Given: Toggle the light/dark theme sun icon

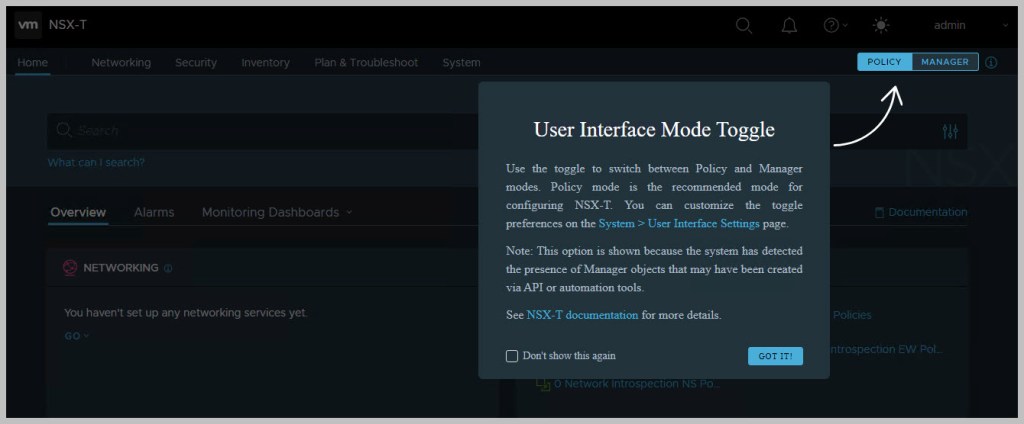Looking at the screenshot, I should pos(880,25).
